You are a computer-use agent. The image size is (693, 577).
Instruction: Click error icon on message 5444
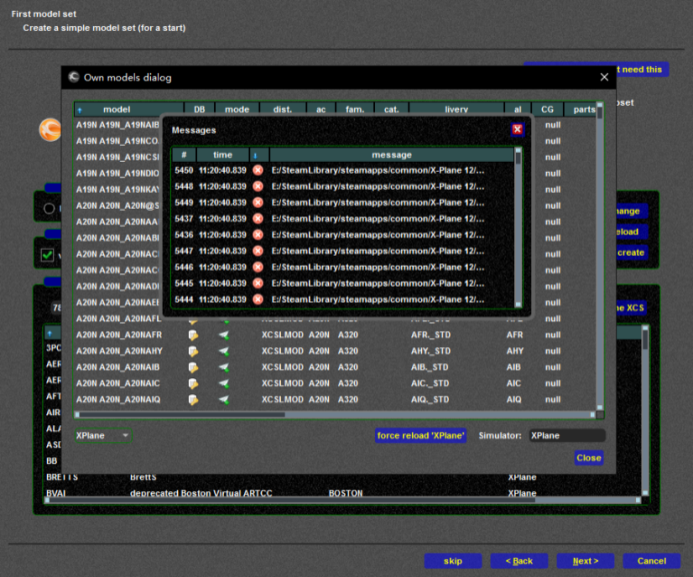pos(258,298)
